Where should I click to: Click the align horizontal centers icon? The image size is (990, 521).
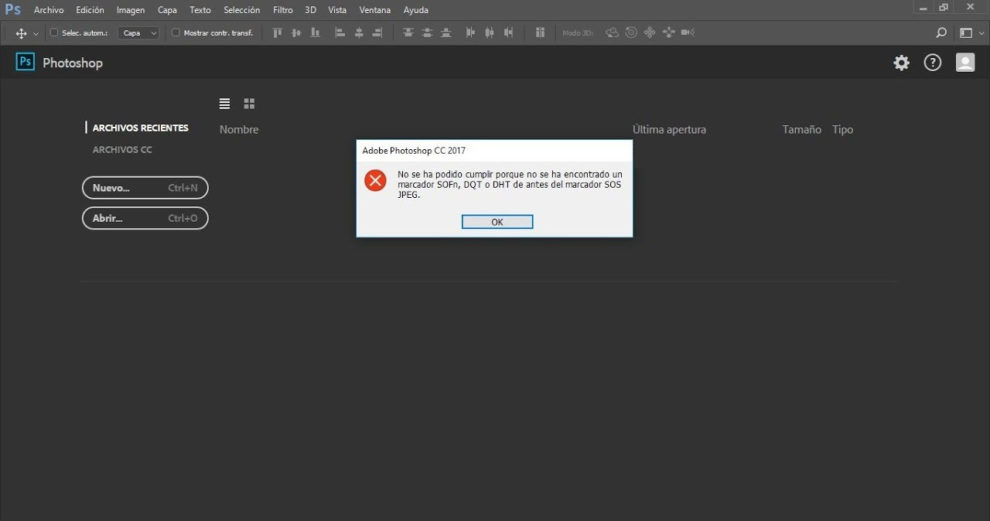(359, 33)
